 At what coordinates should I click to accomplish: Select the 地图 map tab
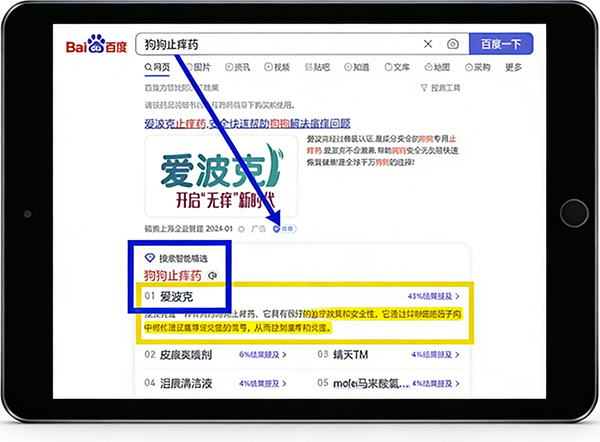point(437,69)
